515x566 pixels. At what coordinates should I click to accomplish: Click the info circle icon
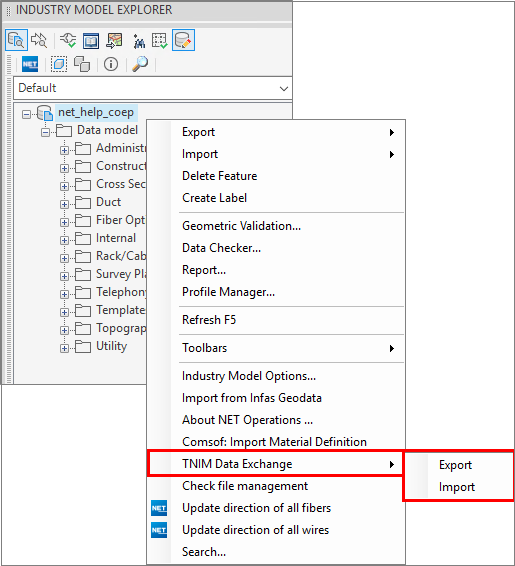click(x=111, y=64)
